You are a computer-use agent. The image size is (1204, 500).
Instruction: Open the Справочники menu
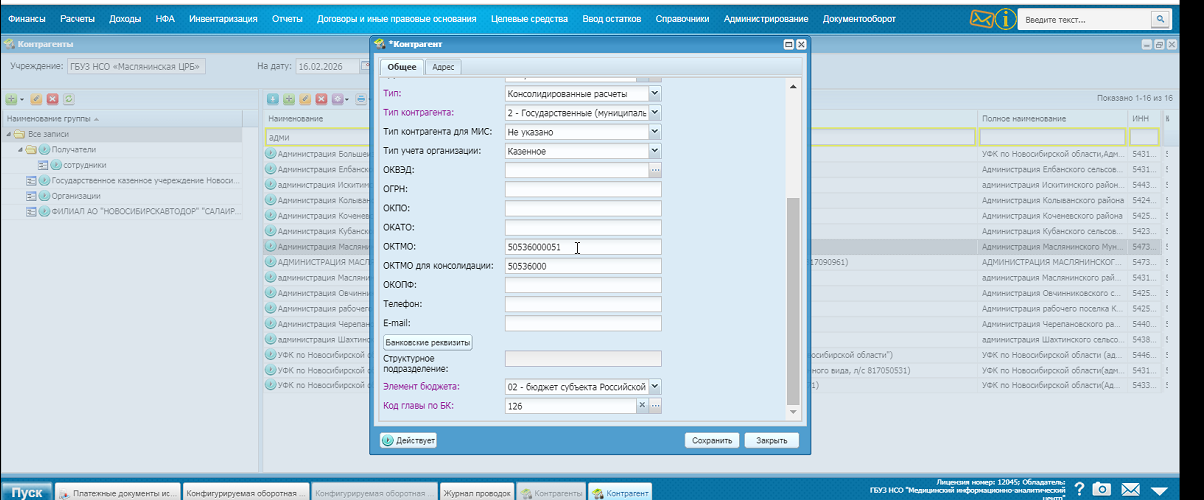click(x=683, y=19)
